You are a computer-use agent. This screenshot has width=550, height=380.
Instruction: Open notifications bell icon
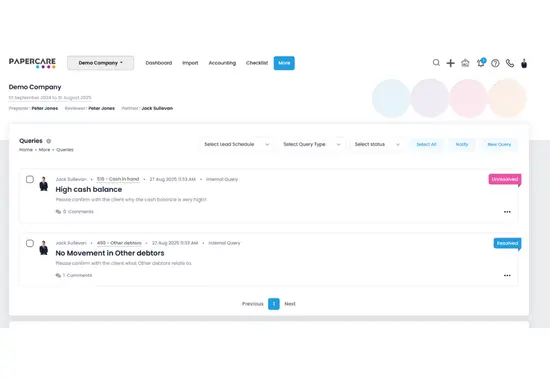click(481, 63)
